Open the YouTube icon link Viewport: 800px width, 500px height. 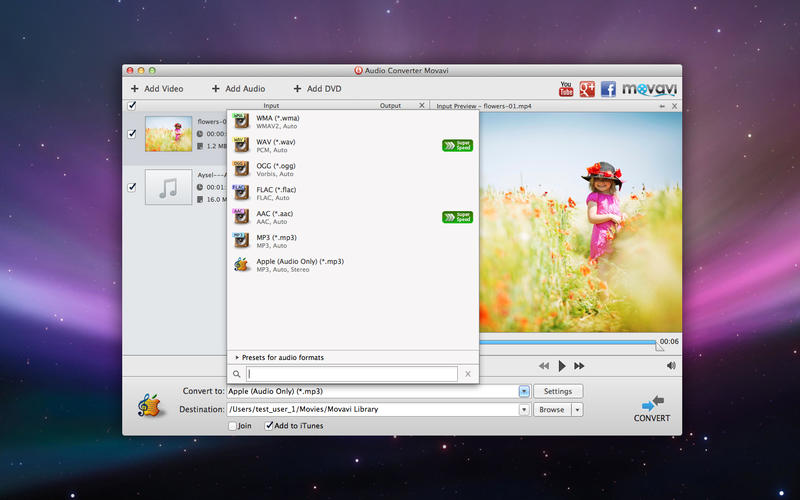coord(566,89)
